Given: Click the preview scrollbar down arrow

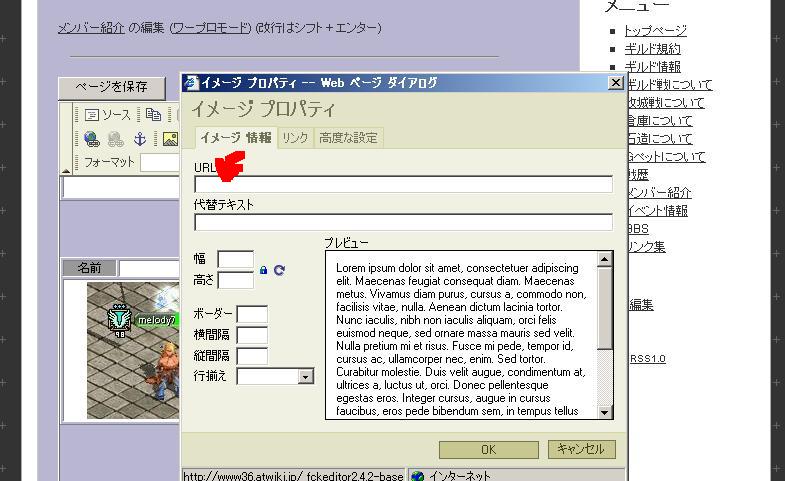Looking at the screenshot, I should pos(605,412).
